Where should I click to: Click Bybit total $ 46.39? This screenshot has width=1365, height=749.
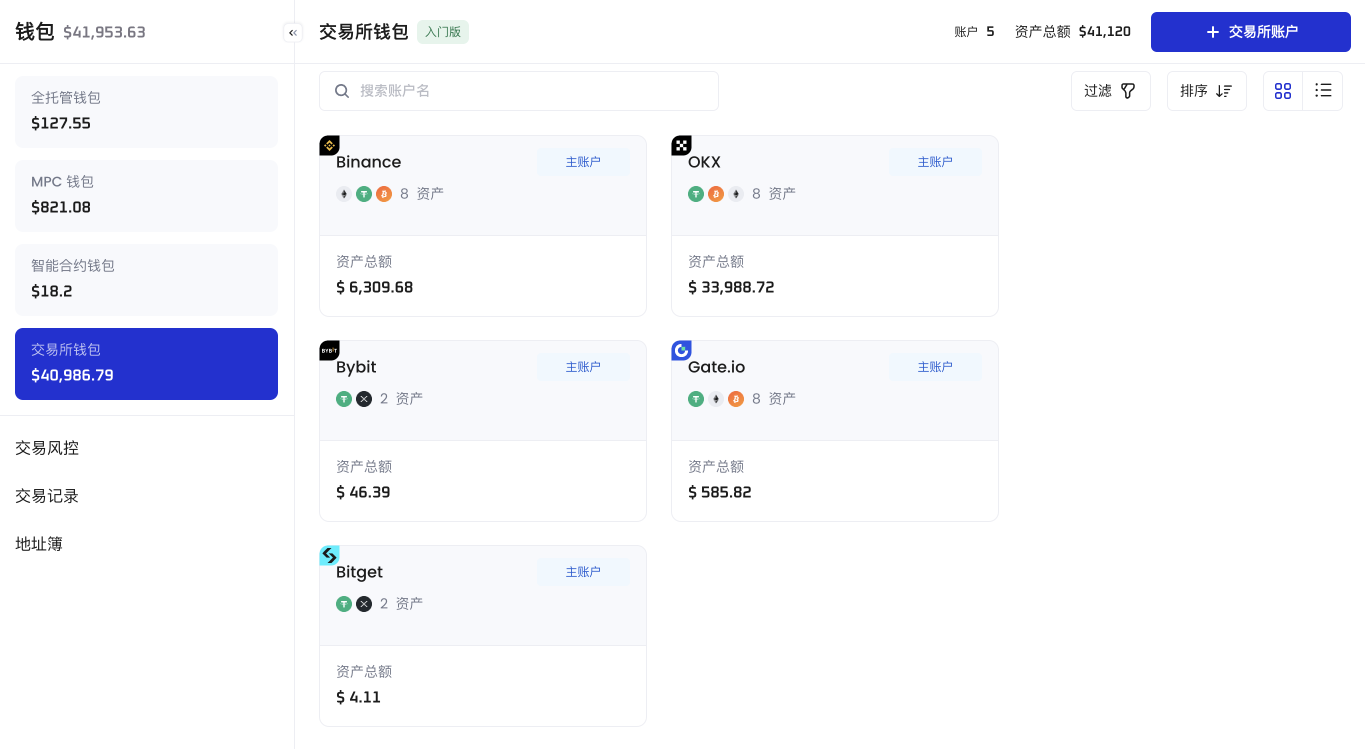tap(363, 493)
